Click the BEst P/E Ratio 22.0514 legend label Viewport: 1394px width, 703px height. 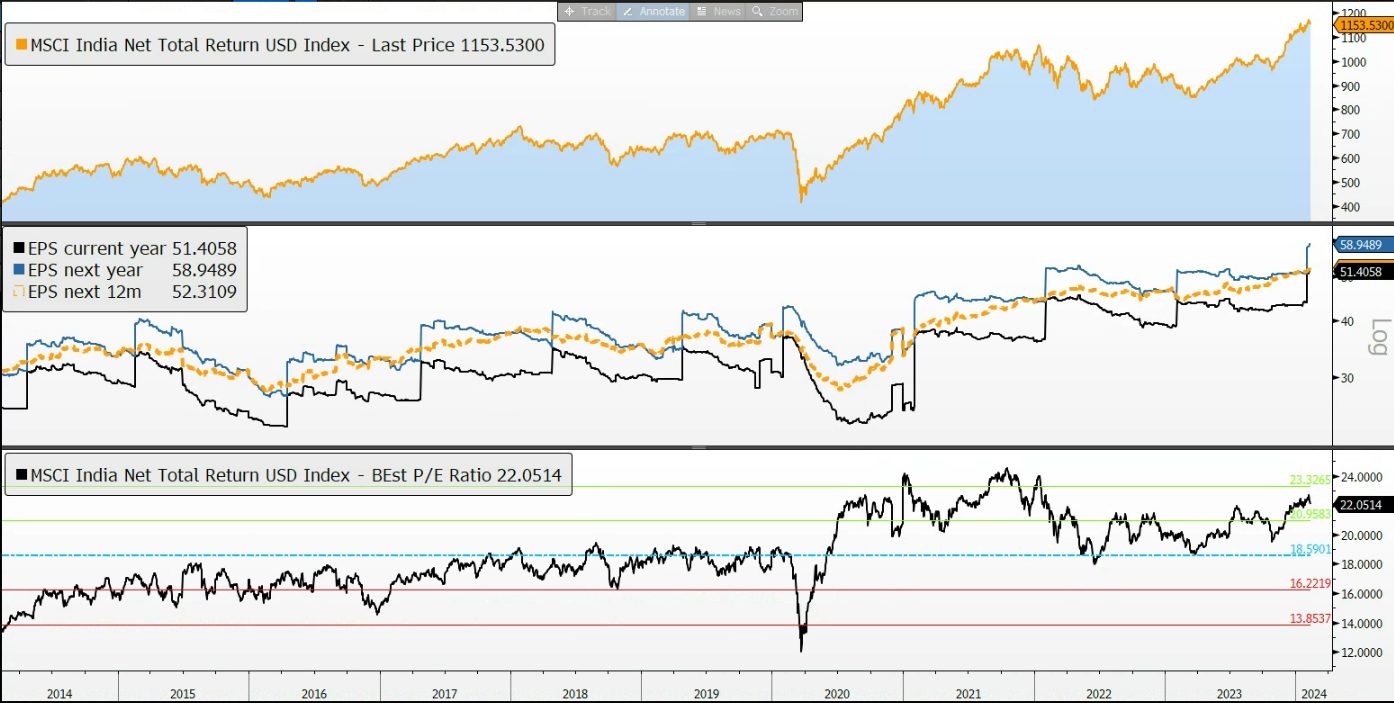298,476
